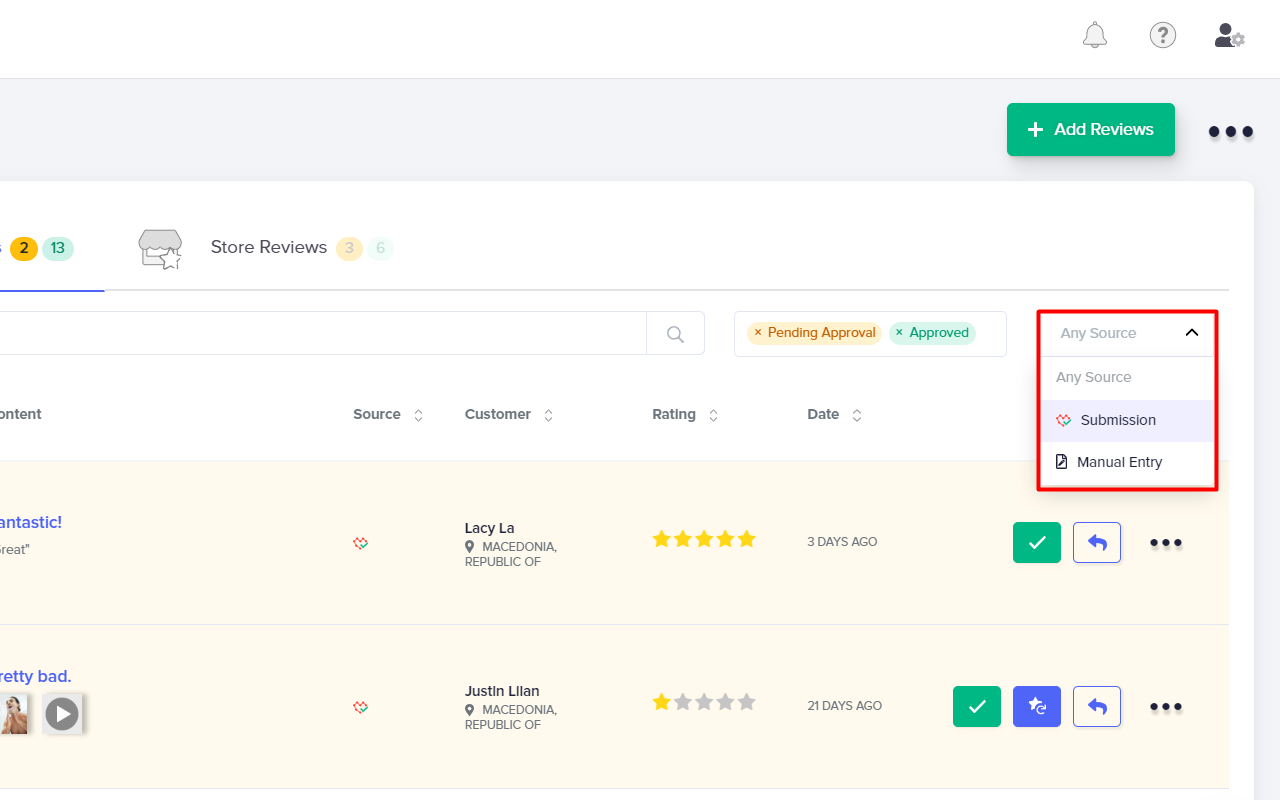Open the header ellipsis menu near Add Reviews
1280x800 pixels.
1229,131
